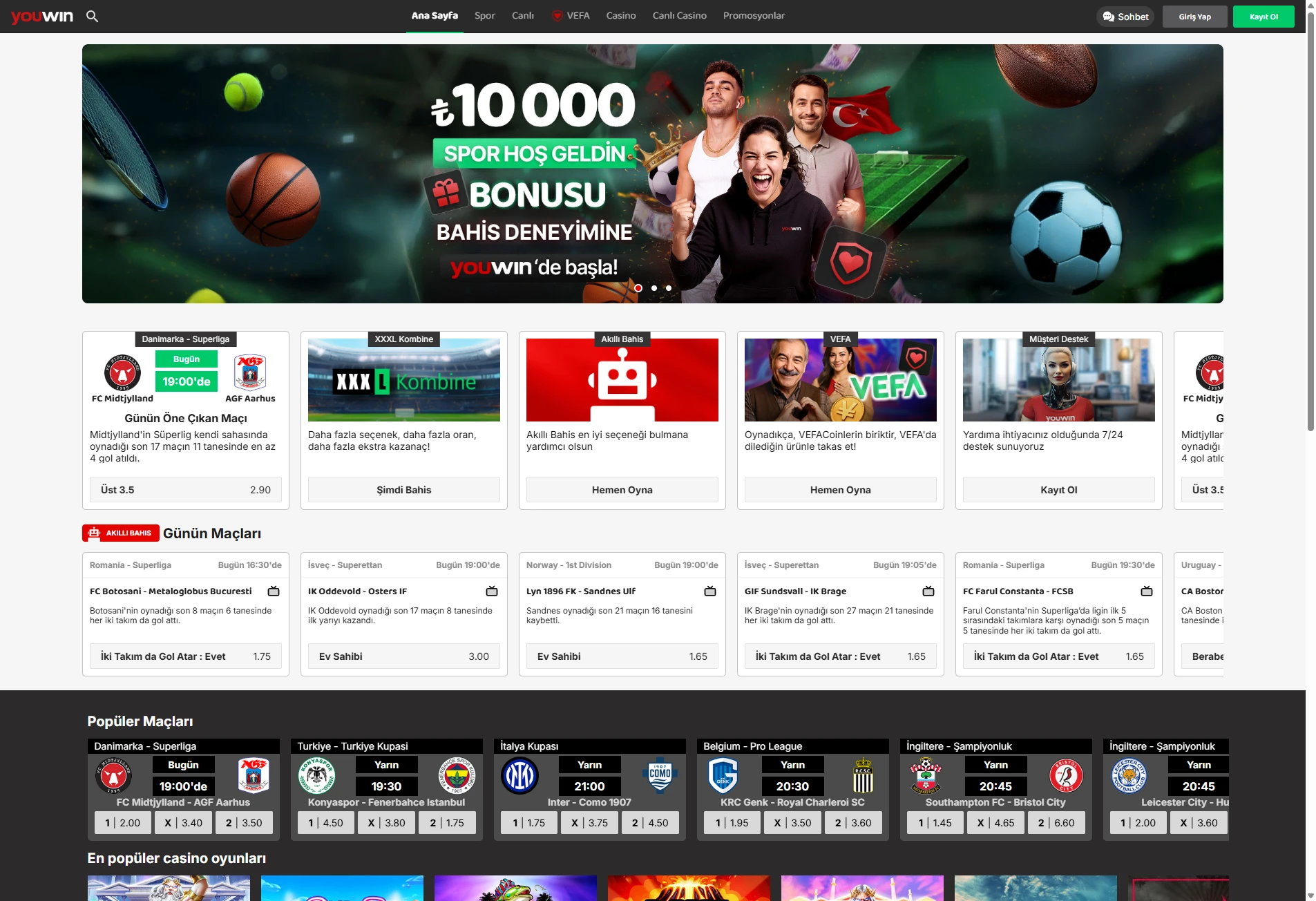Open the search magnifier icon

coord(92,16)
